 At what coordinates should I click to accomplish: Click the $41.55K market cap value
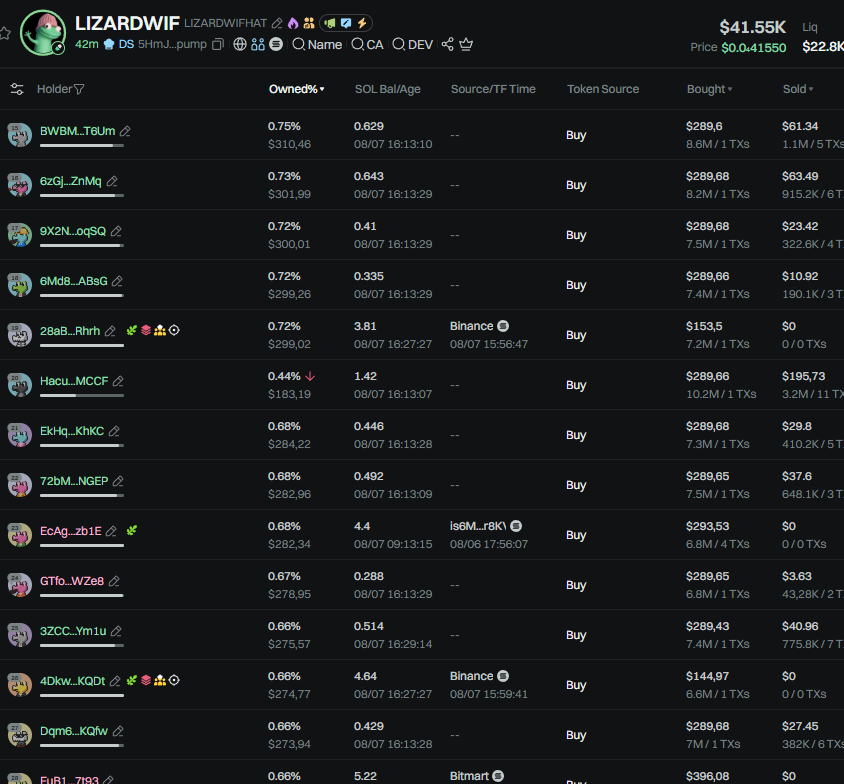[752, 27]
